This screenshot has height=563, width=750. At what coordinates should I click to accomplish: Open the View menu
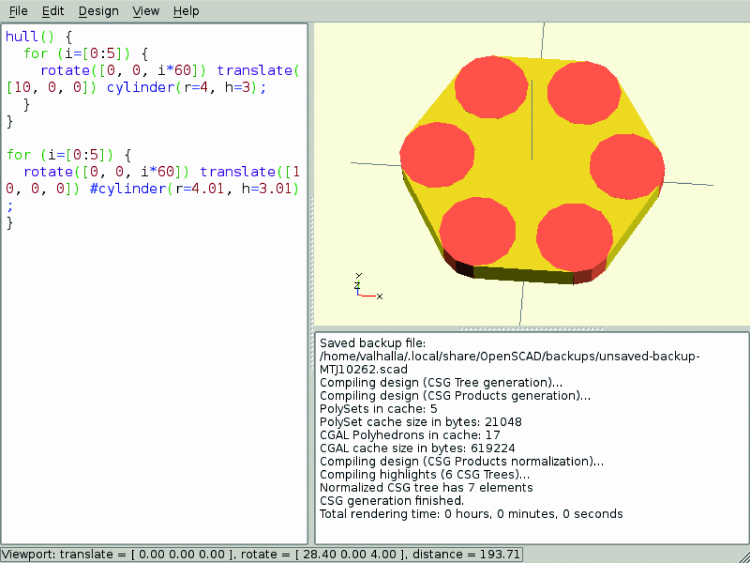pyautogui.click(x=146, y=11)
